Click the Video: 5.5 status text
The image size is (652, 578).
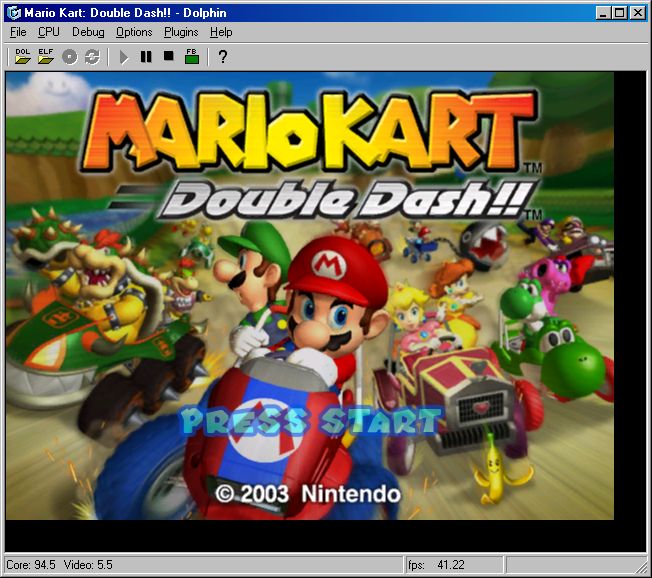point(88,565)
